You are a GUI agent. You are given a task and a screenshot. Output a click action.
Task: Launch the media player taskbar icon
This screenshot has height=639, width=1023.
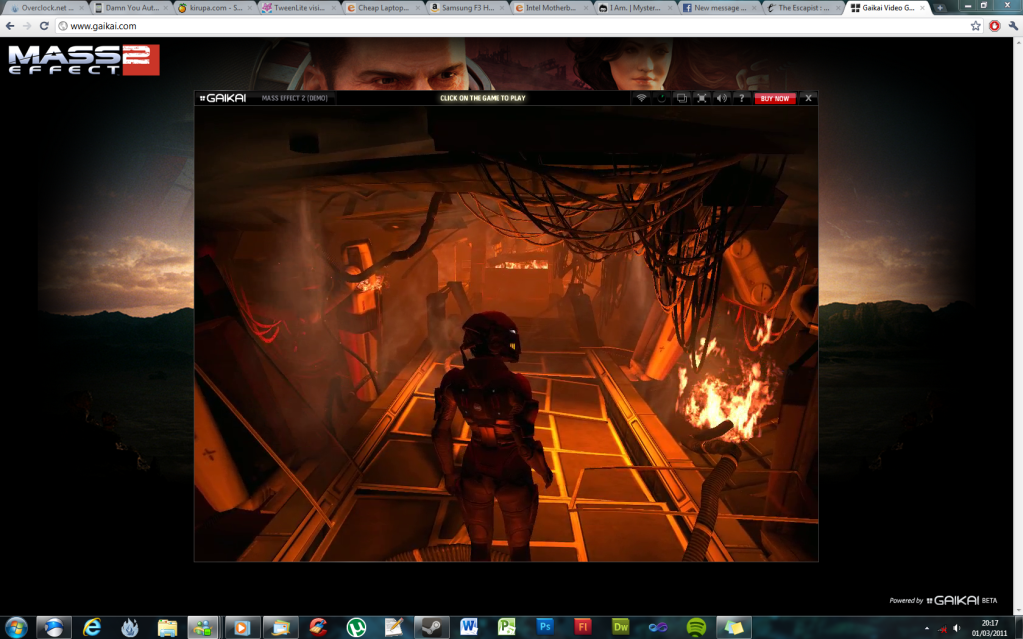pos(242,627)
